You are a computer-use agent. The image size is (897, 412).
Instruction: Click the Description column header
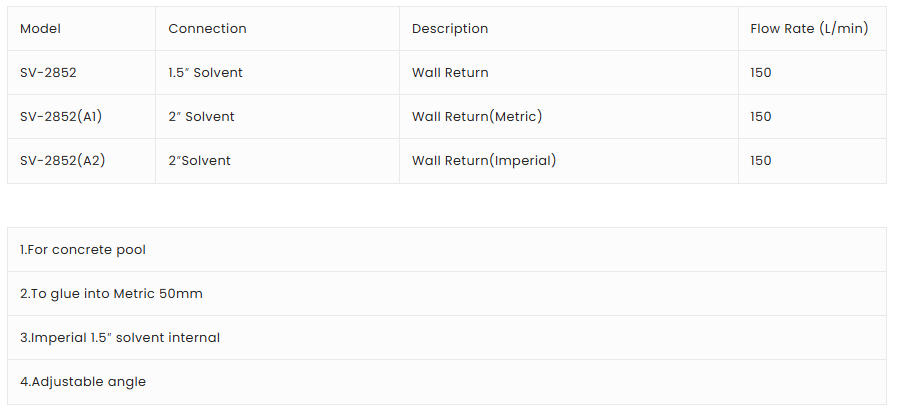[450, 29]
